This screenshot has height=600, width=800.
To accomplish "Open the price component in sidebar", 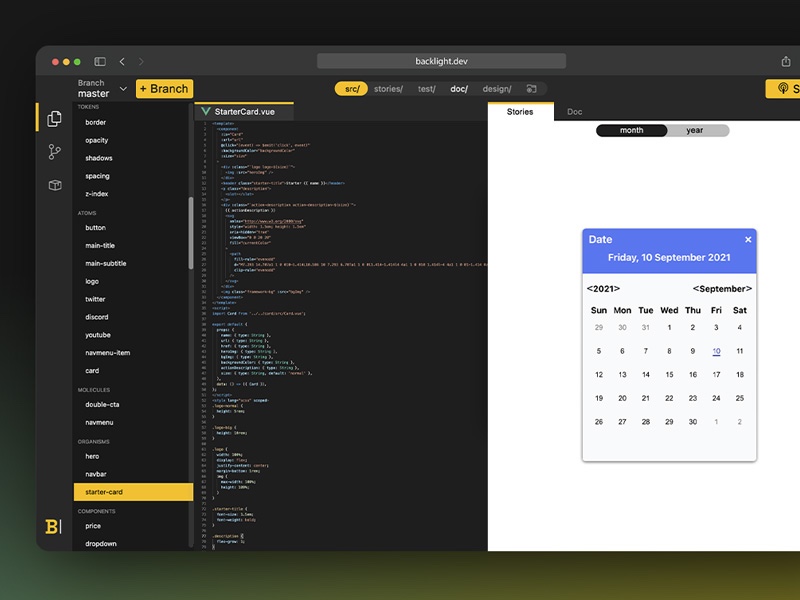I will tap(93, 526).
